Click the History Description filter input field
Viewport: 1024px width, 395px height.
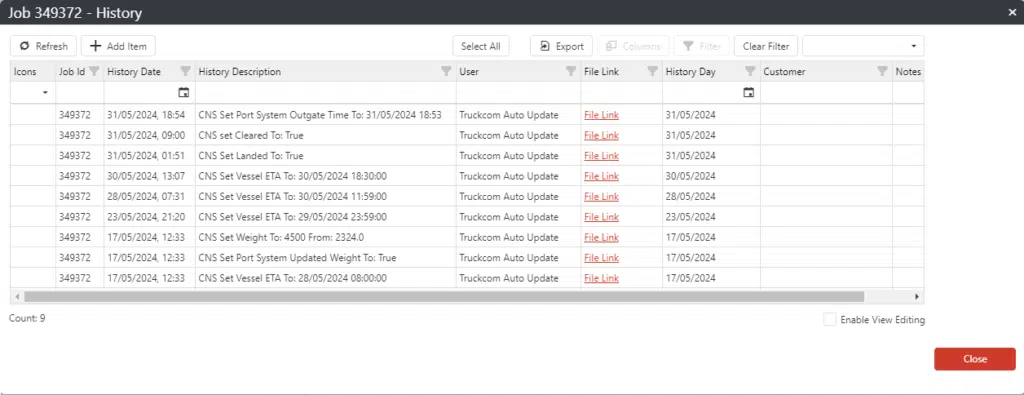[325, 93]
